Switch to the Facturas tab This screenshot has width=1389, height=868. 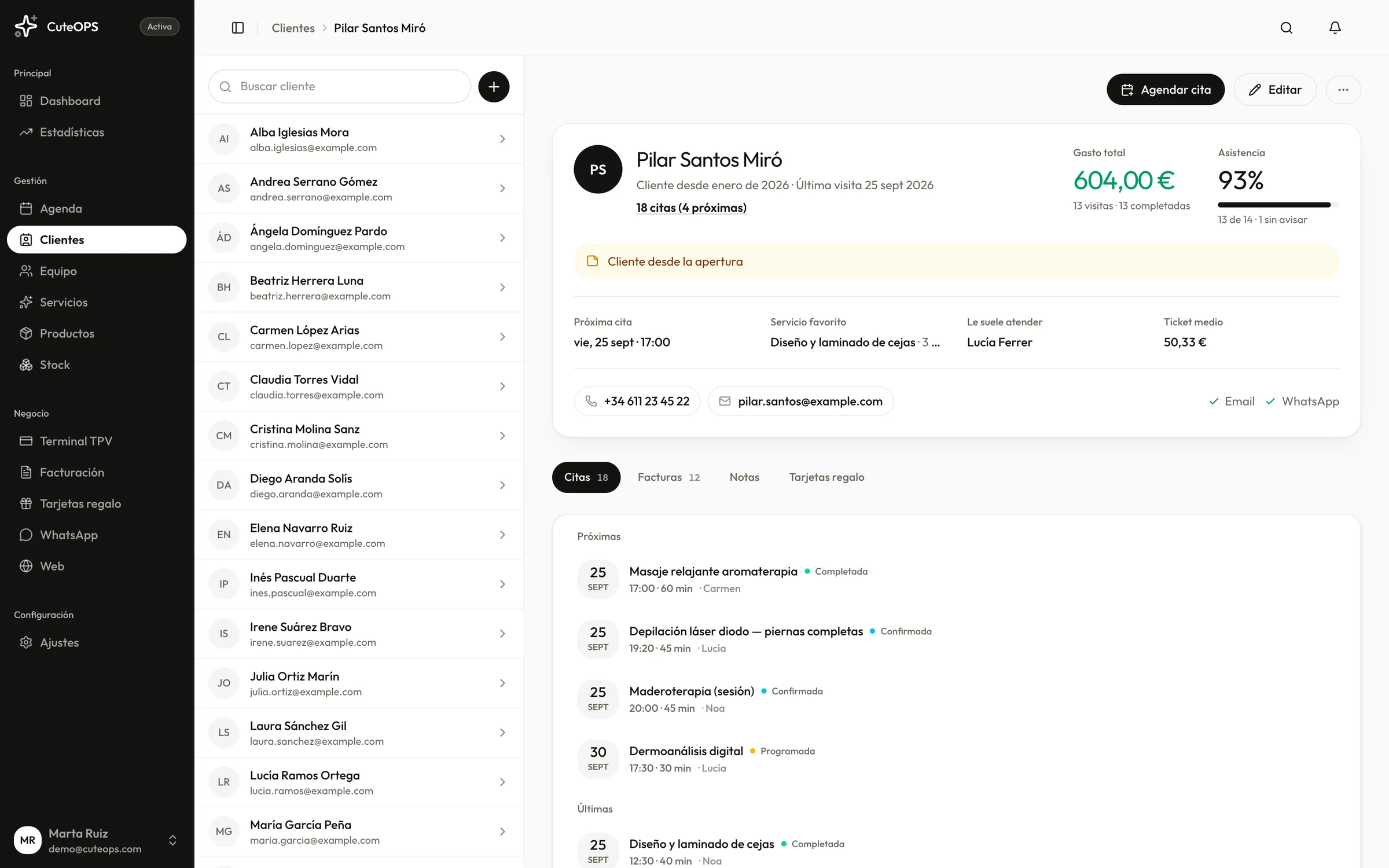coord(668,477)
